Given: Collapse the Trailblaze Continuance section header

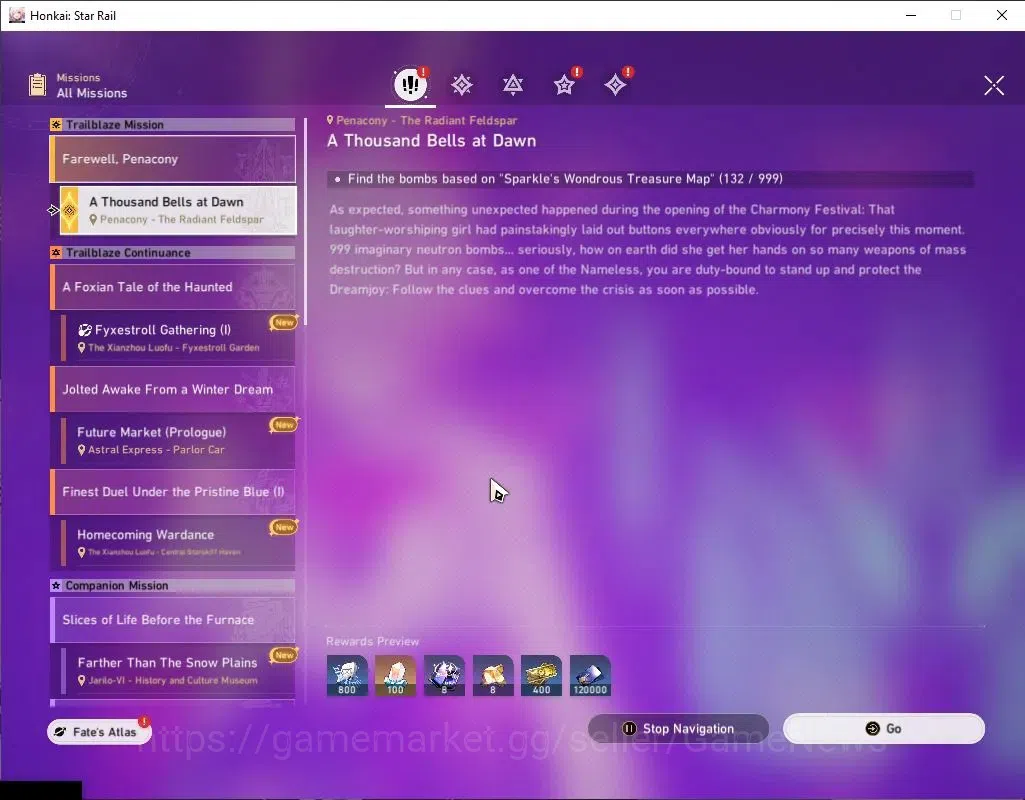Looking at the screenshot, I should click(x=173, y=253).
